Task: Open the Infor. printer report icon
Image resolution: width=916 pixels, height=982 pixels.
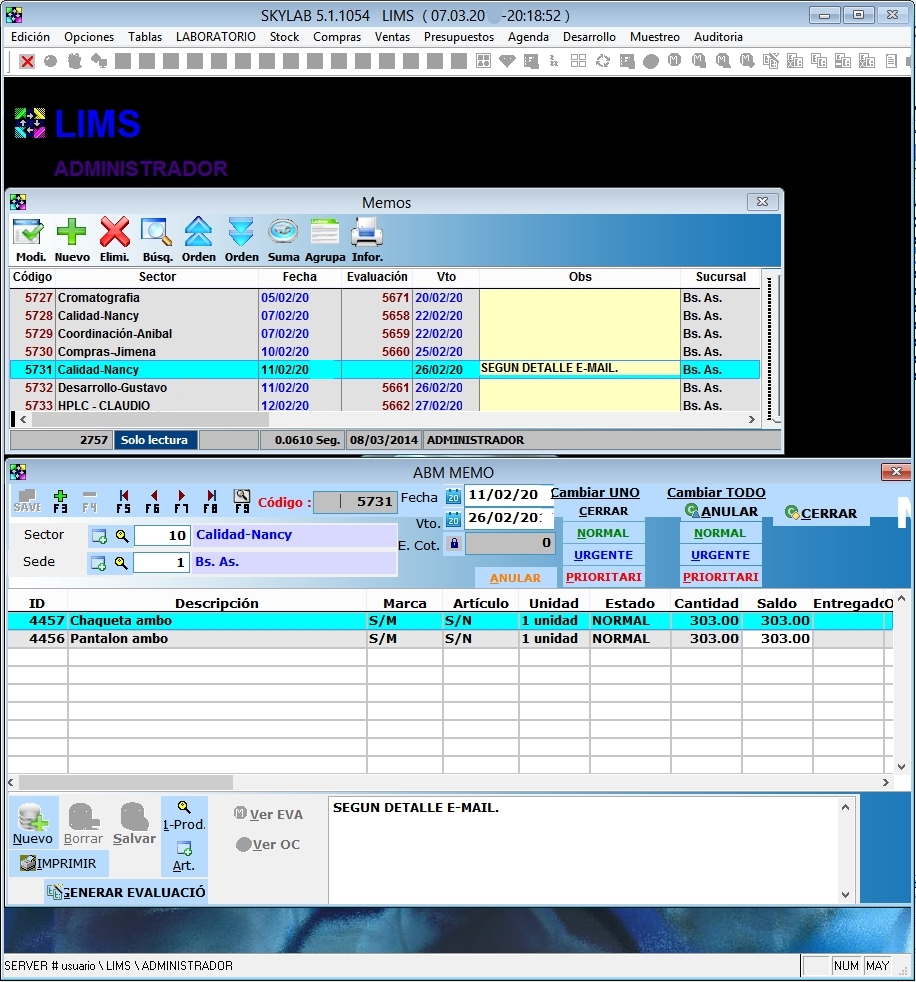Action: [x=367, y=235]
